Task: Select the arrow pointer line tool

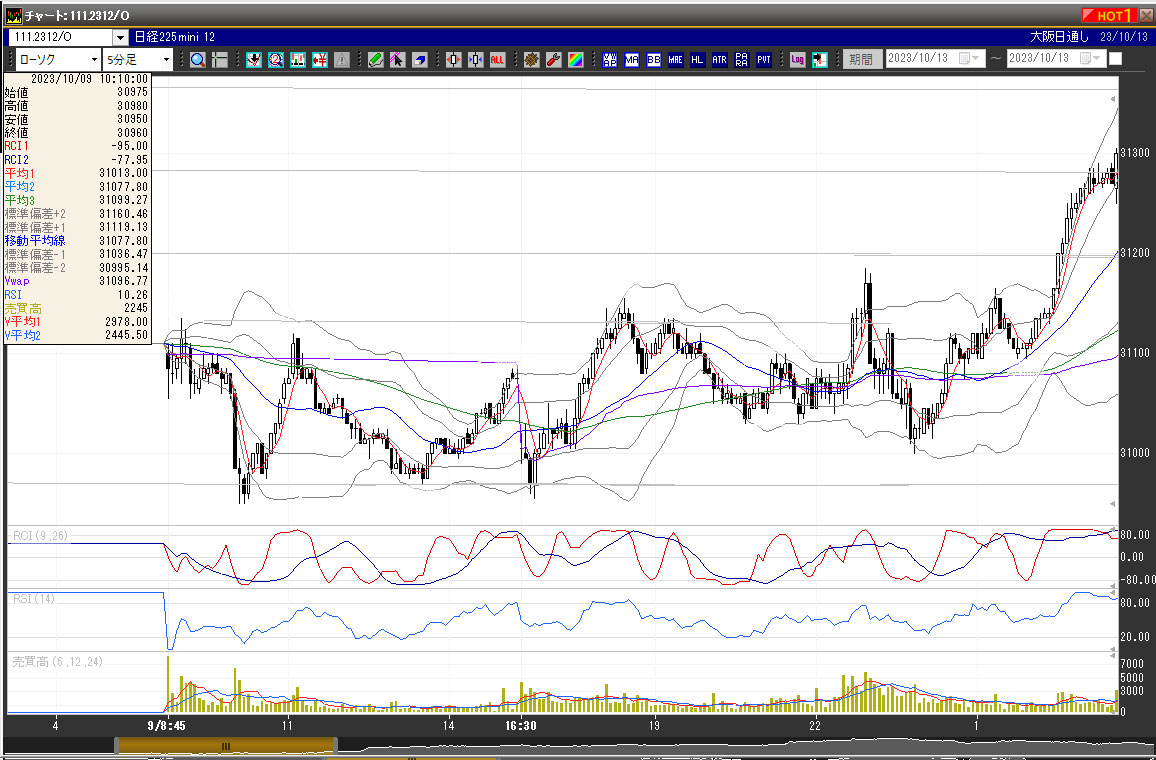Action: pyautogui.click(x=397, y=60)
